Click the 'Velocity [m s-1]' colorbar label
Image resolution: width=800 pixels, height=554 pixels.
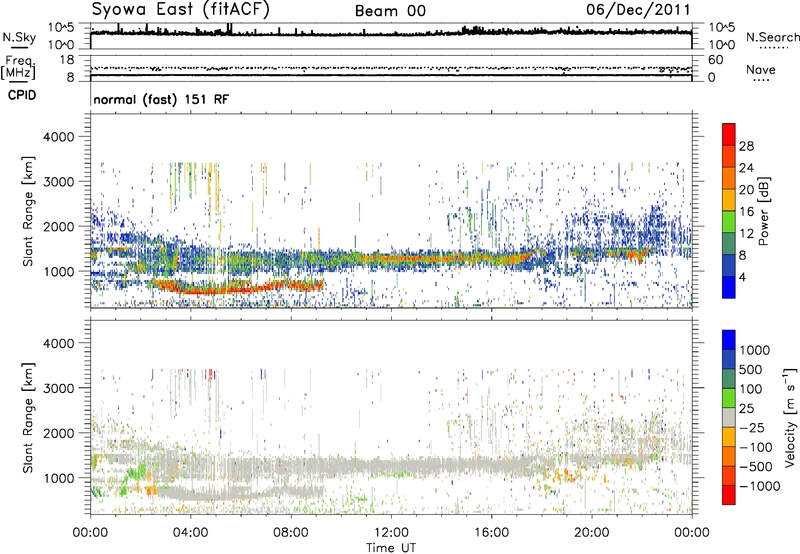pyautogui.click(x=790, y=417)
